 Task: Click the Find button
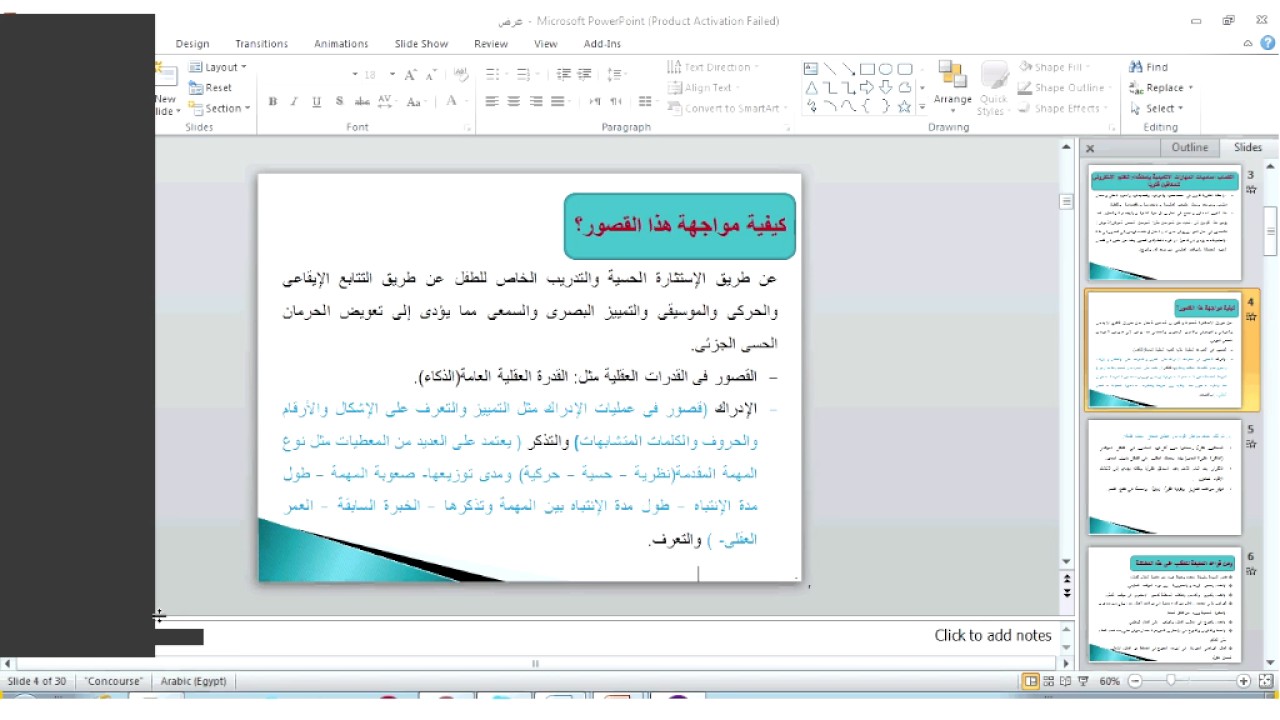pos(1149,67)
